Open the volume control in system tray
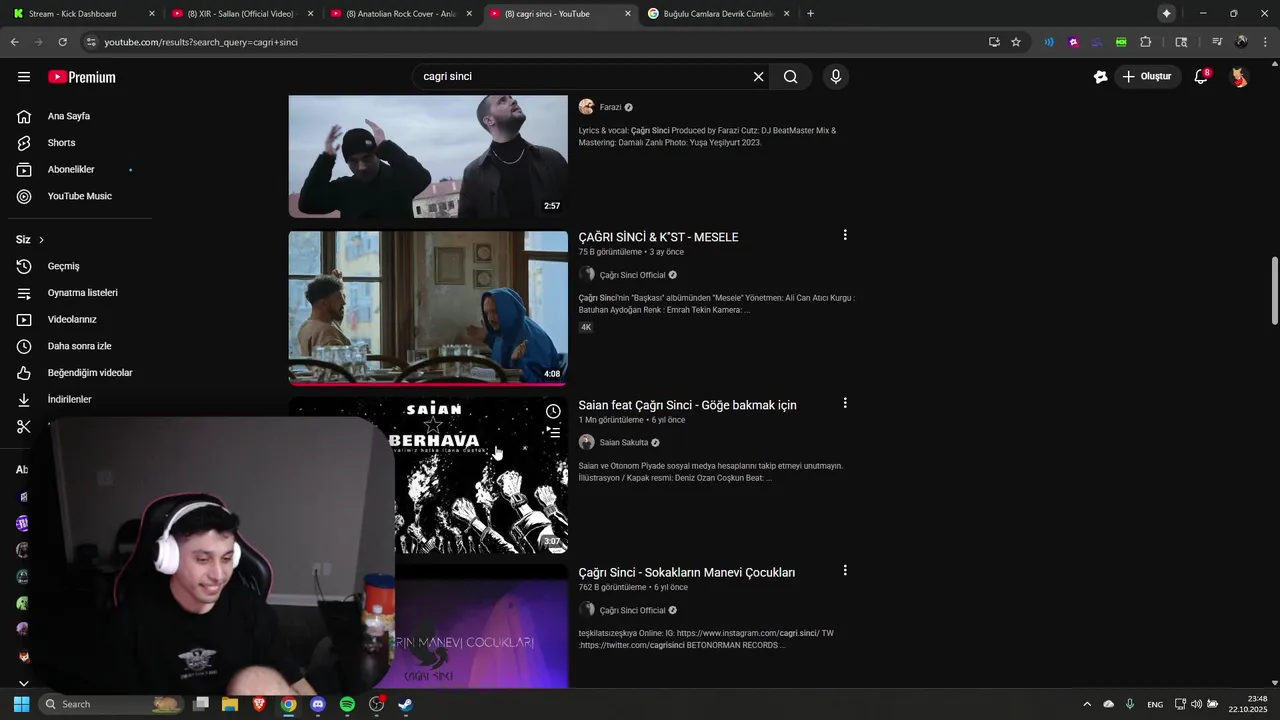 [x=1196, y=704]
